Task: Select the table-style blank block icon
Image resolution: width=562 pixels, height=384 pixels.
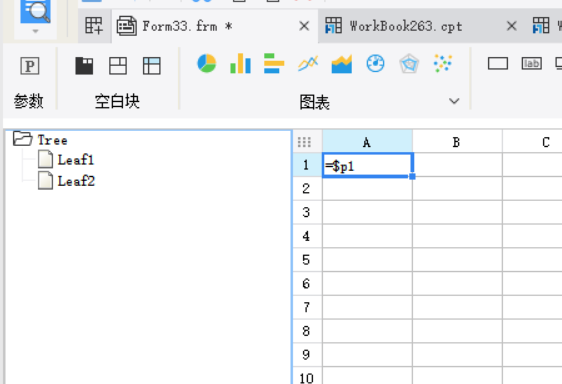Action: [x=152, y=66]
